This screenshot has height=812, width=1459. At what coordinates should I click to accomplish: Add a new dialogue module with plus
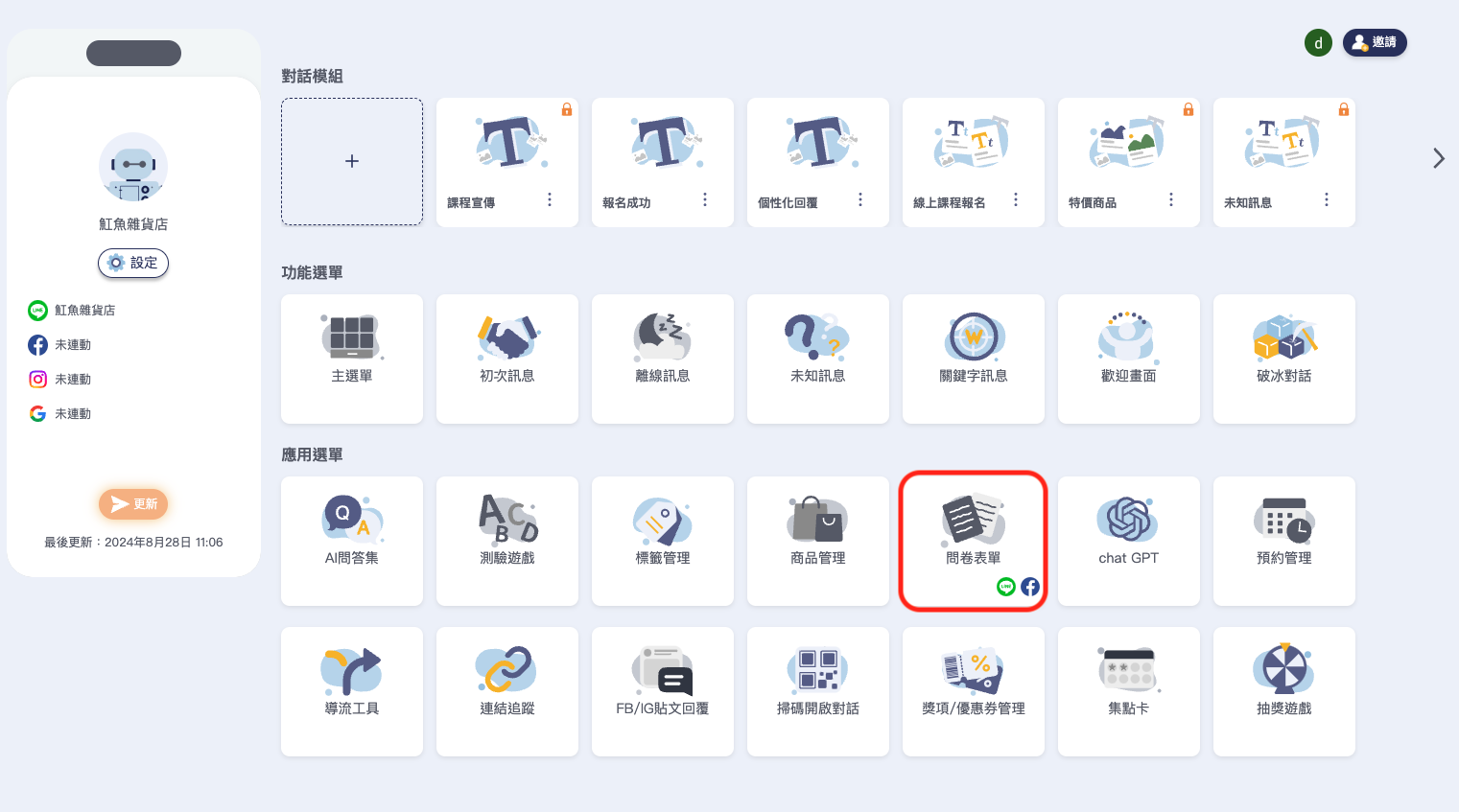click(352, 161)
